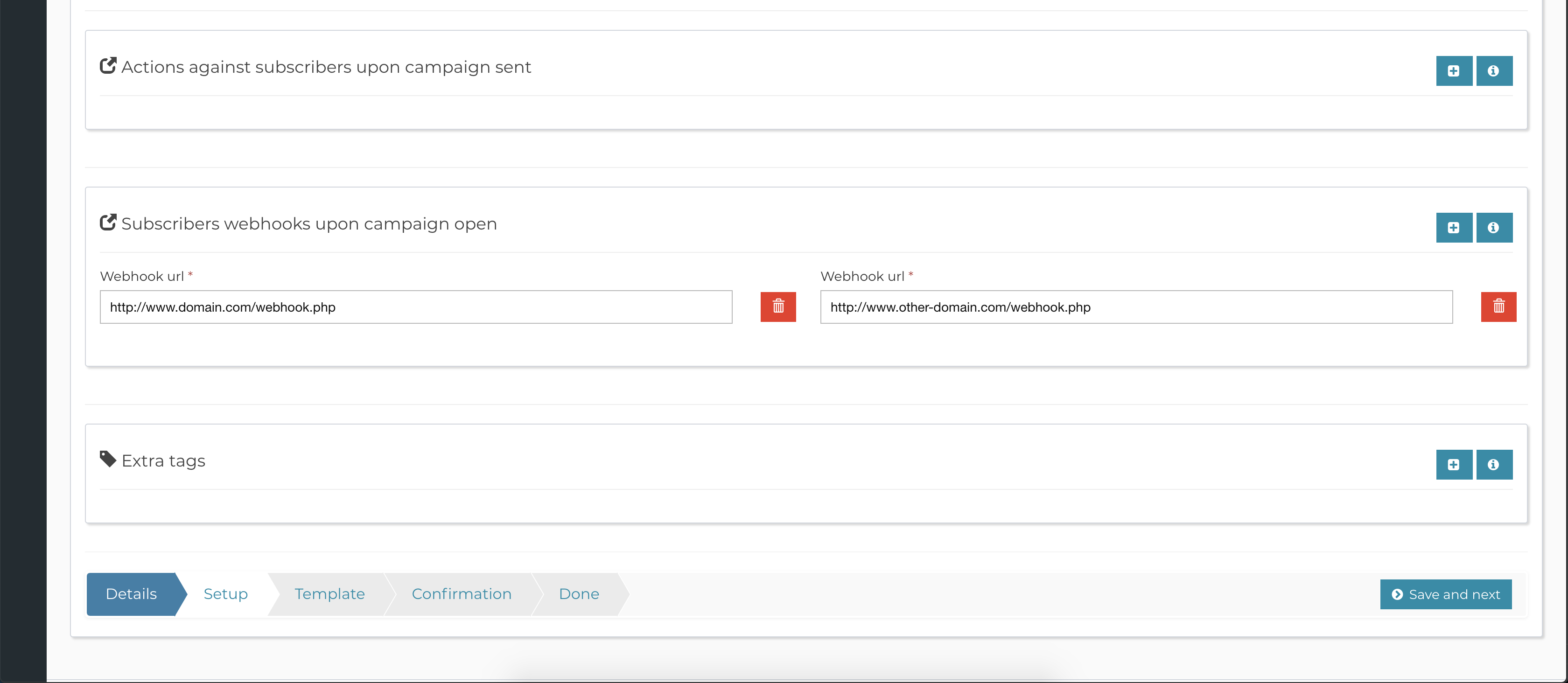Show info for actions upon campaign sent
Screen dimensions: 1568x683
1494,71
